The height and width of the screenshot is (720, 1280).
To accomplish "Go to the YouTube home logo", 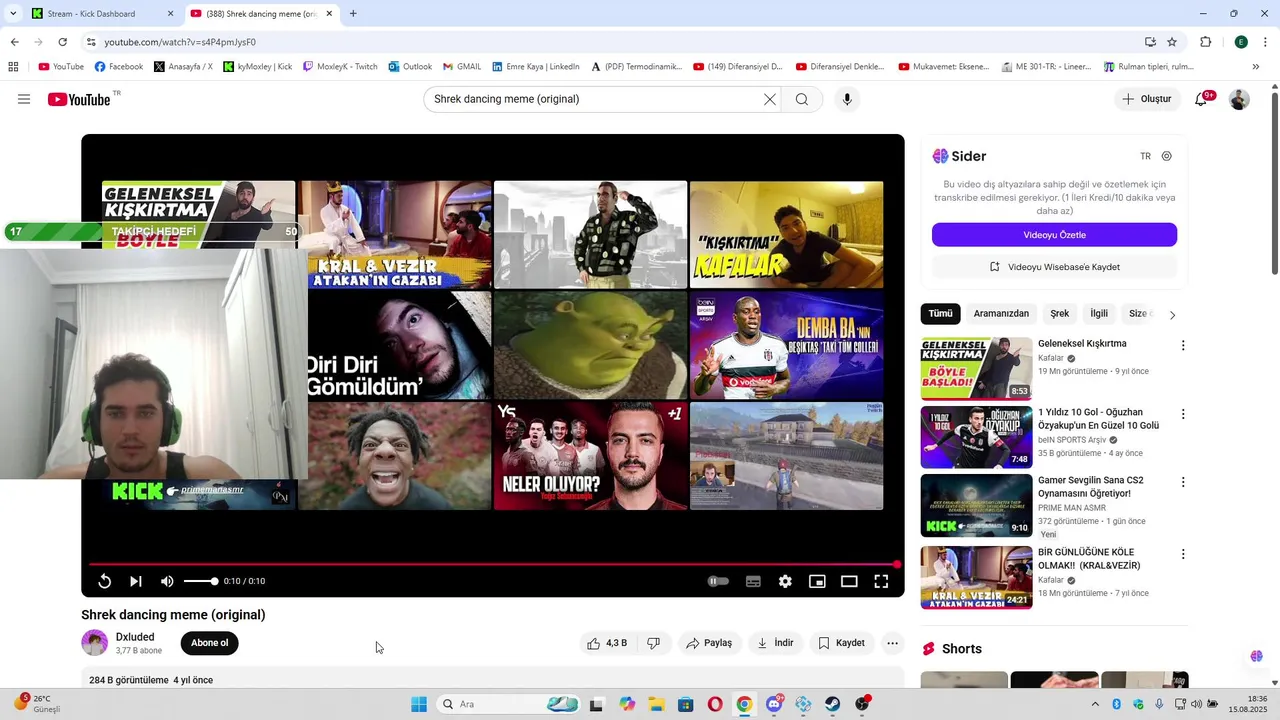I will [79, 99].
